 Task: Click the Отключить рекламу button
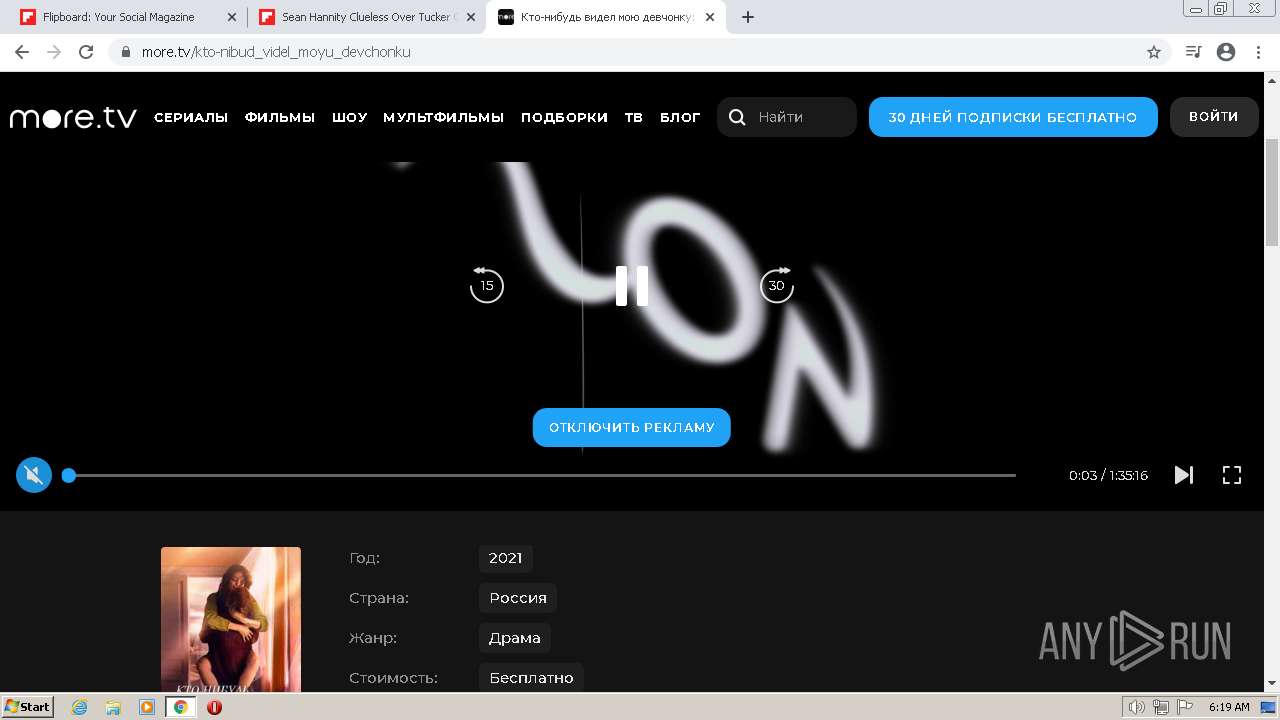pyautogui.click(x=632, y=427)
